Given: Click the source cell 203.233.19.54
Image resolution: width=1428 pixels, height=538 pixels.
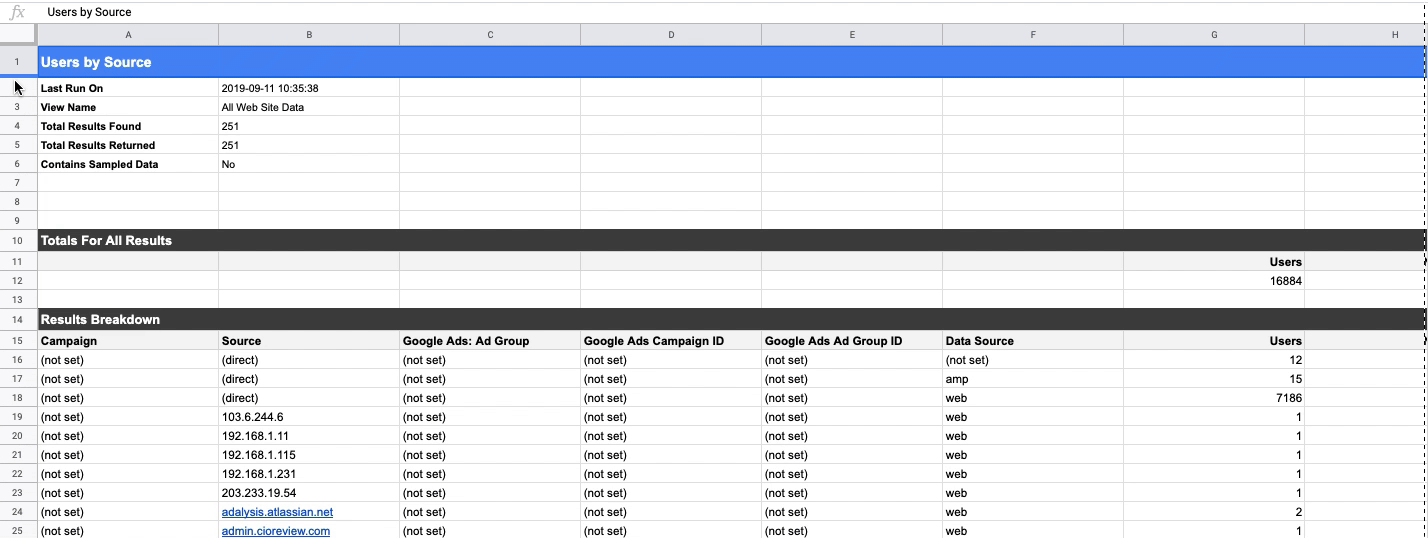Looking at the screenshot, I should 309,493.
